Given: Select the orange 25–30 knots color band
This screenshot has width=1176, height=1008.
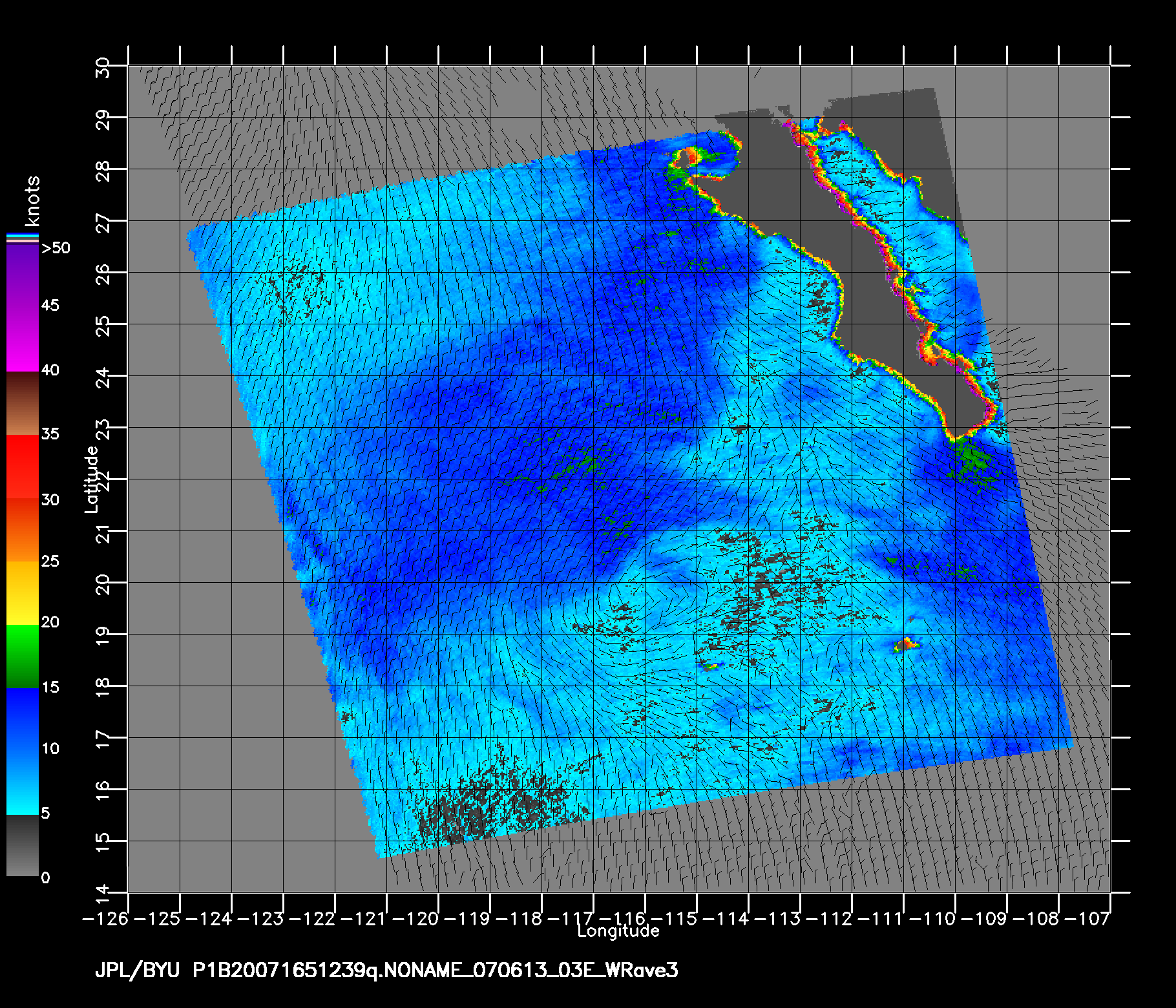Looking at the screenshot, I should pyautogui.click(x=23, y=530).
